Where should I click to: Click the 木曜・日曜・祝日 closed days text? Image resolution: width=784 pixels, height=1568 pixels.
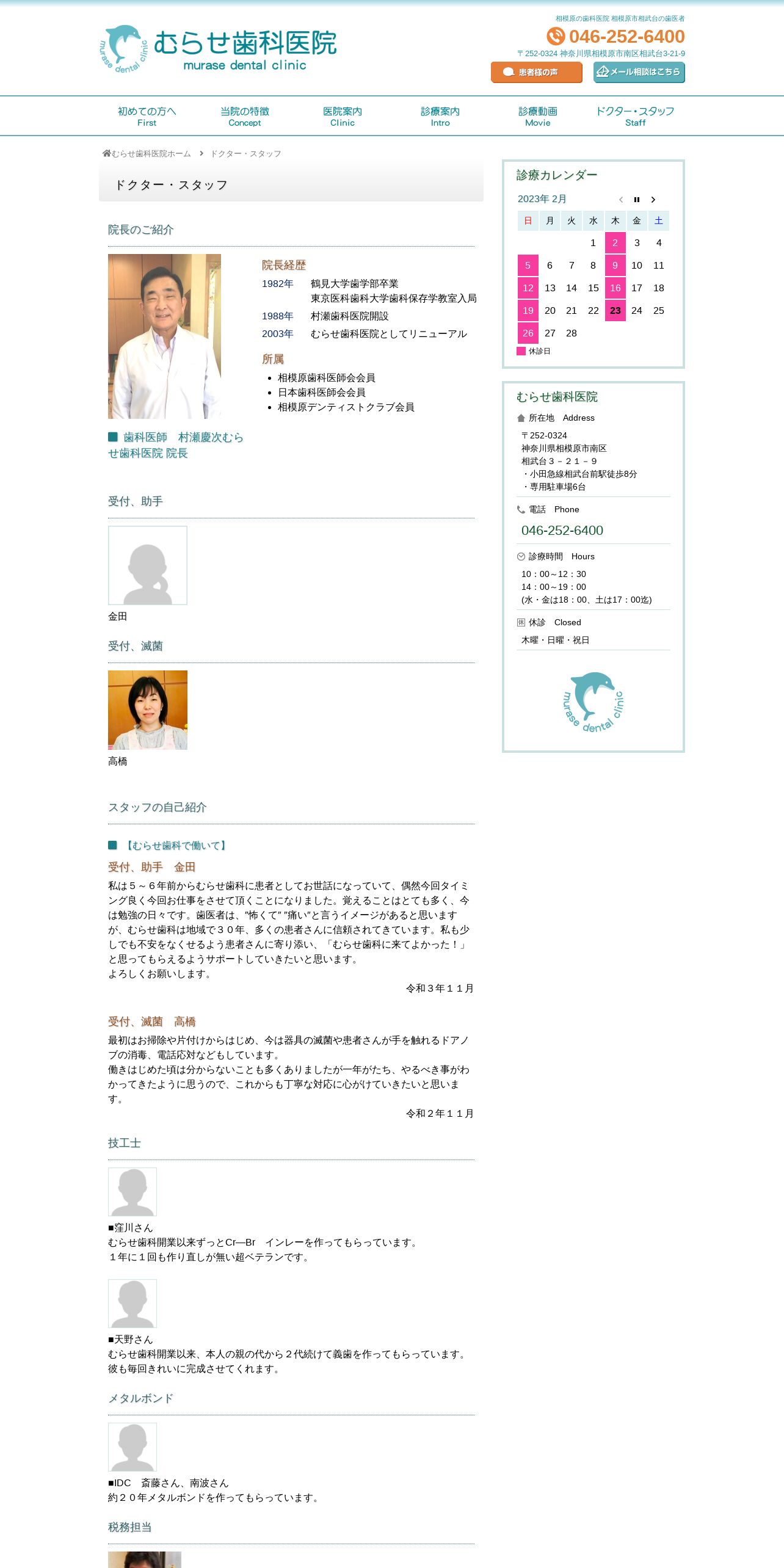click(x=556, y=640)
